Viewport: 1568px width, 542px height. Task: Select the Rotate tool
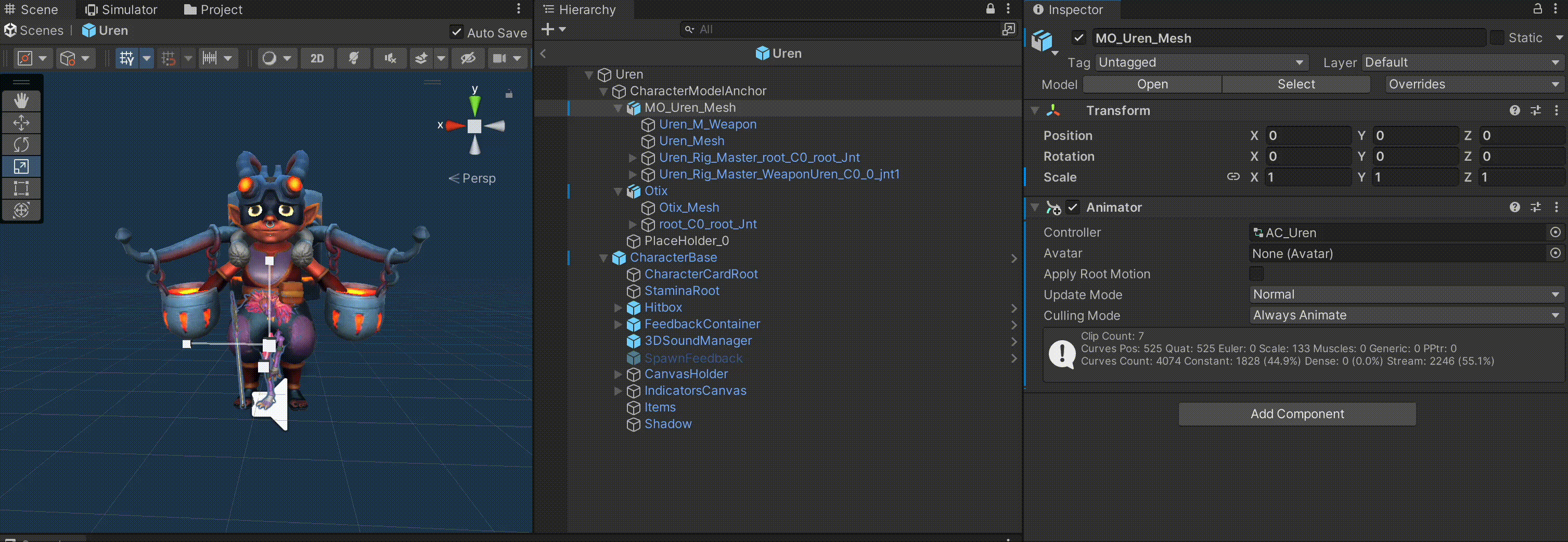click(21, 145)
